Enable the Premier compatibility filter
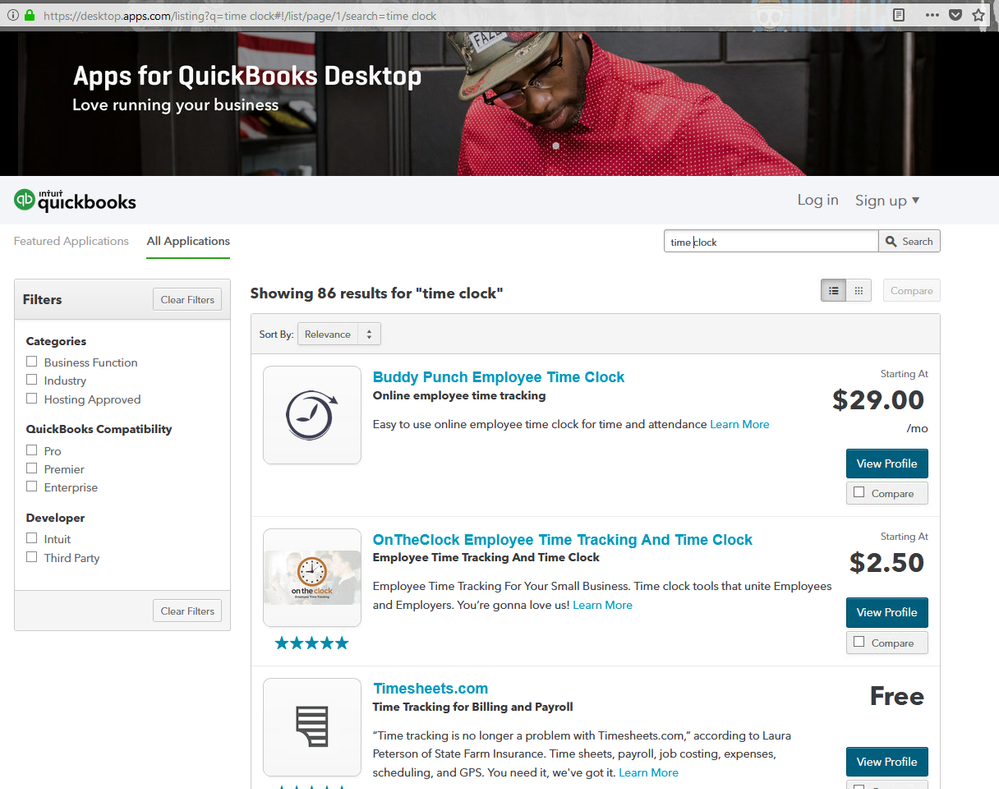This screenshot has width=999, height=789. (x=31, y=468)
